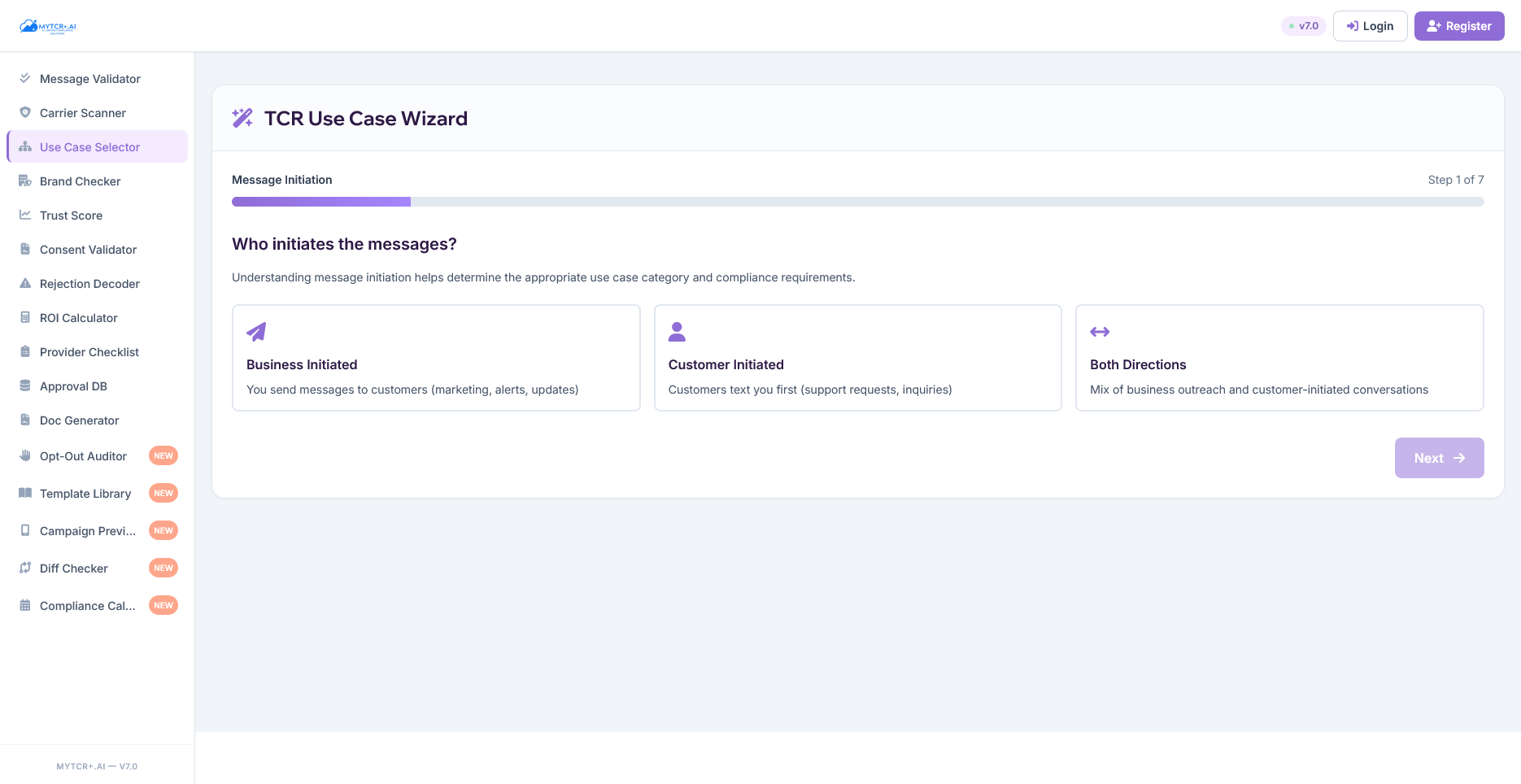Pick the Both Directions option card
The height and width of the screenshot is (784, 1521).
coord(1279,358)
